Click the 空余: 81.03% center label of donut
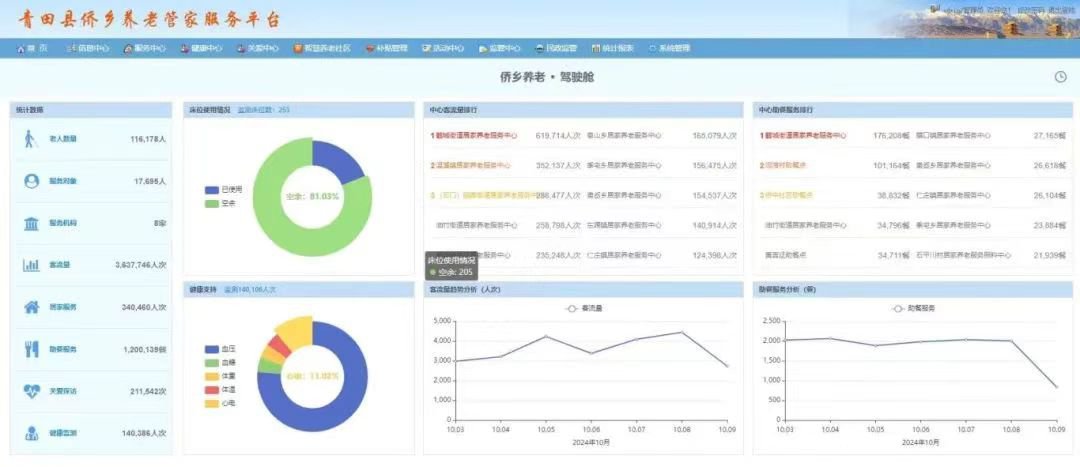 click(x=312, y=197)
